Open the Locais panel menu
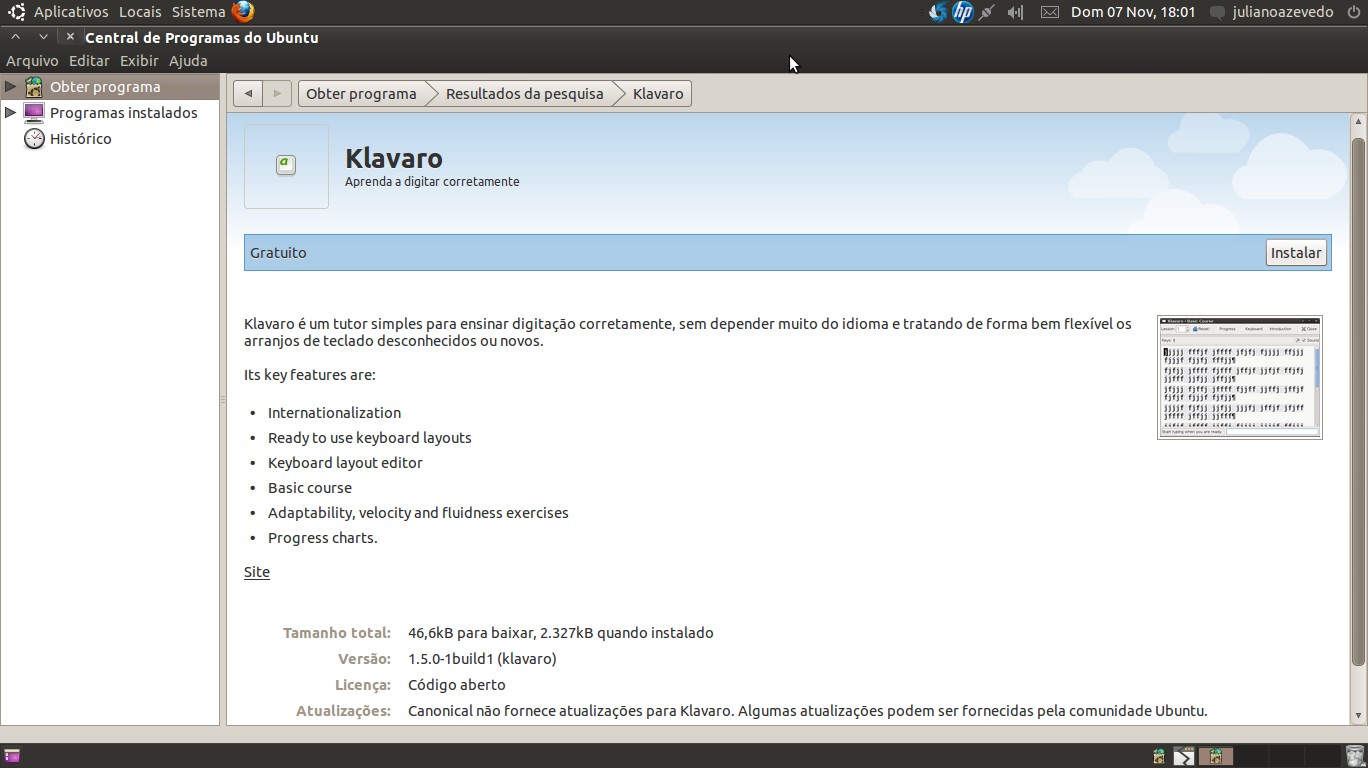The height and width of the screenshot is (768, 1368). click(140, 12)
